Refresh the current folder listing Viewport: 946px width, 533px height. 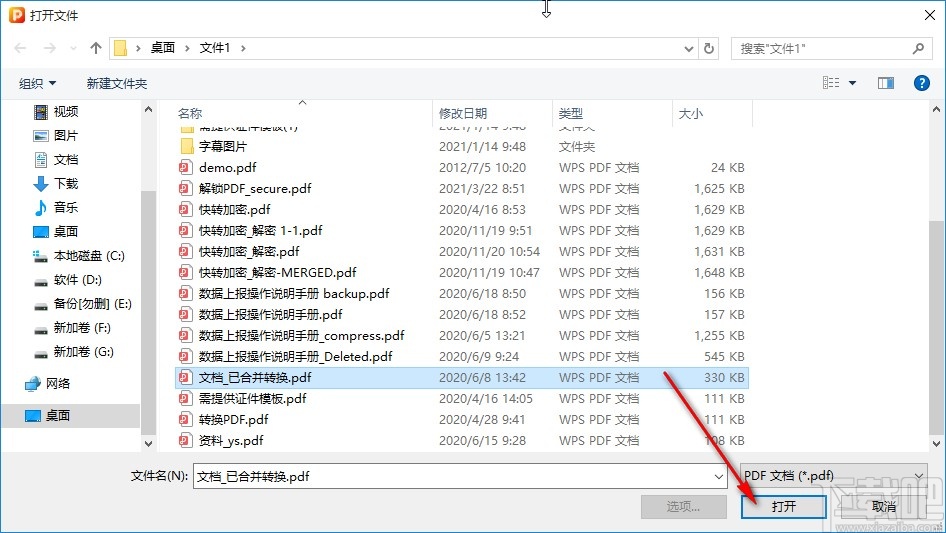coord(710,48)
